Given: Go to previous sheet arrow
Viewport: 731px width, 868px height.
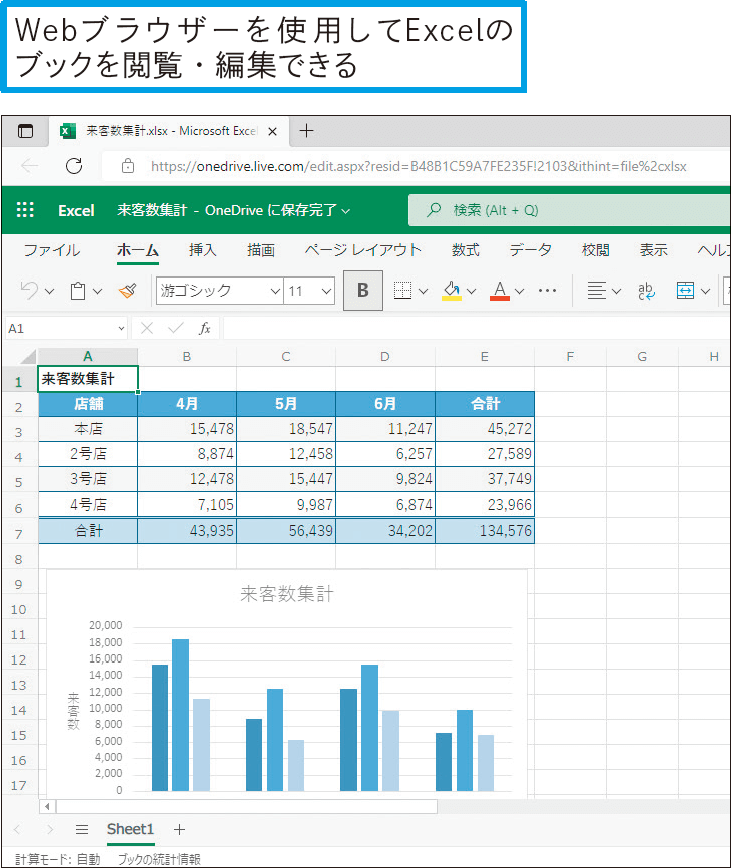Looking at the screenshot, I should click(17, 829).
